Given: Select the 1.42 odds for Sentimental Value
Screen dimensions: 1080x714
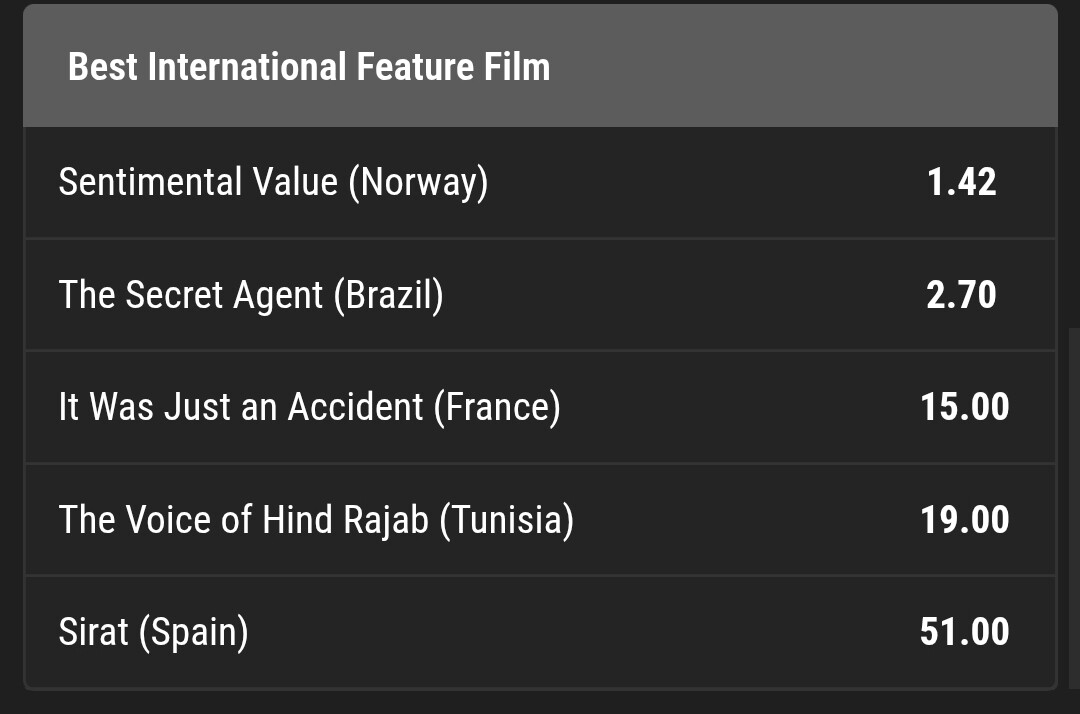Looking at the screenshot, I should point(961,183).
